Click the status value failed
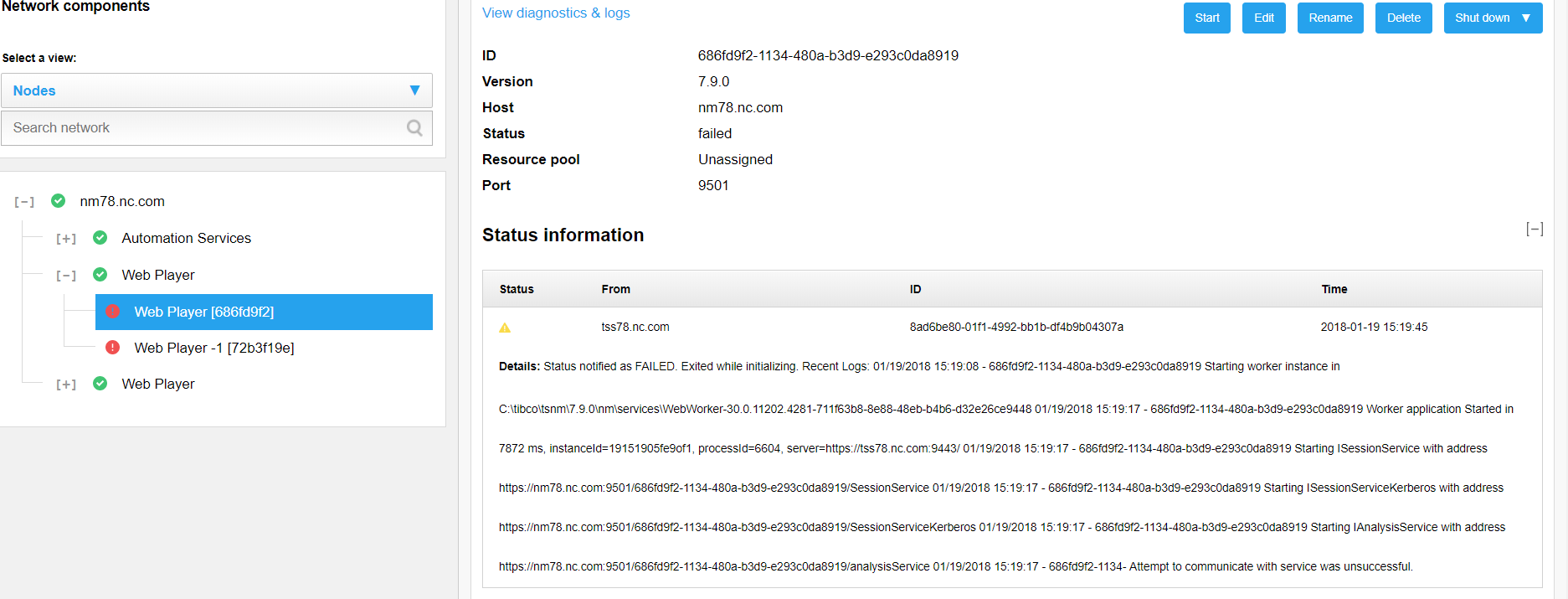The image size is (1568, 599). (x=715, y=133)
